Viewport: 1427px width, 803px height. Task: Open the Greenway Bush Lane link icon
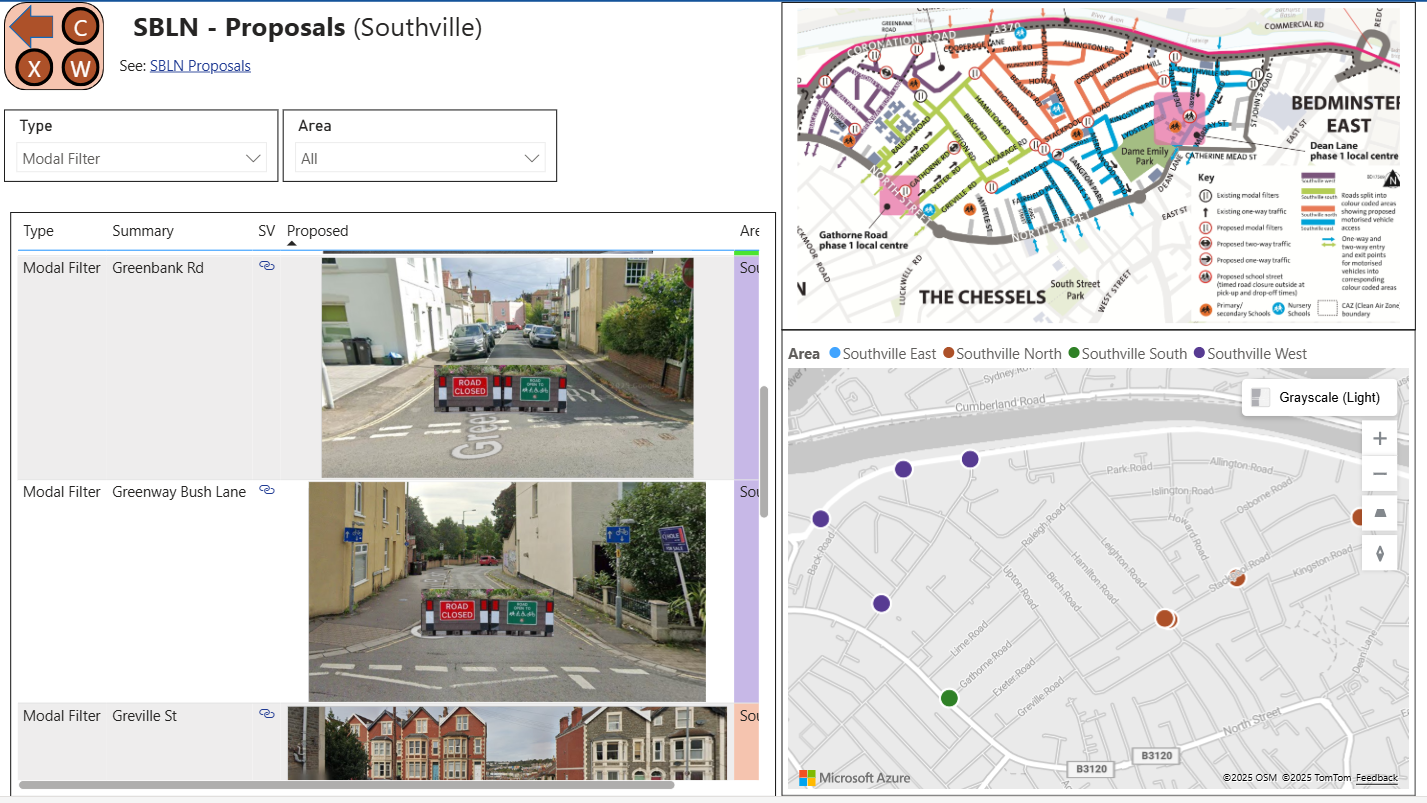(266, 490)
